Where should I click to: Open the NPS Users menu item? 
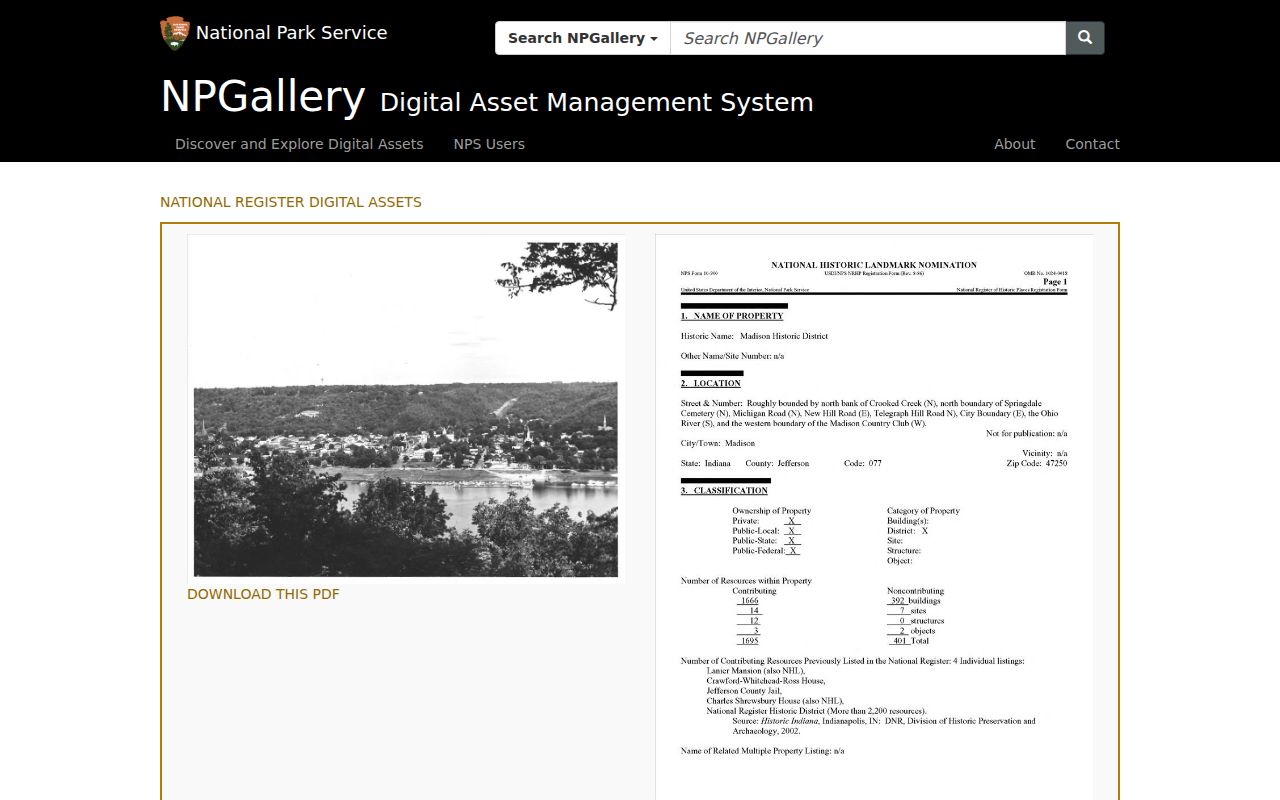(x=489, y=144)
